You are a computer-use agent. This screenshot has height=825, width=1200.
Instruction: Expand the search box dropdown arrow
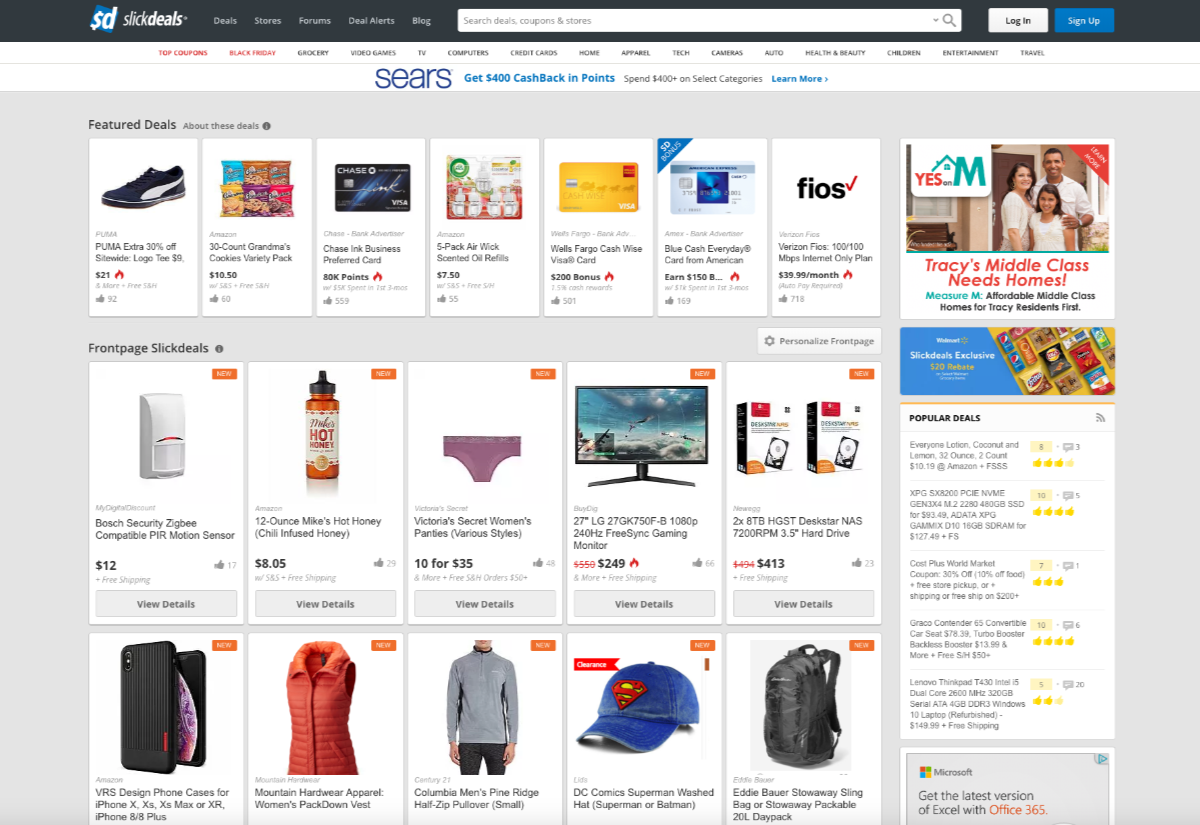935,20
